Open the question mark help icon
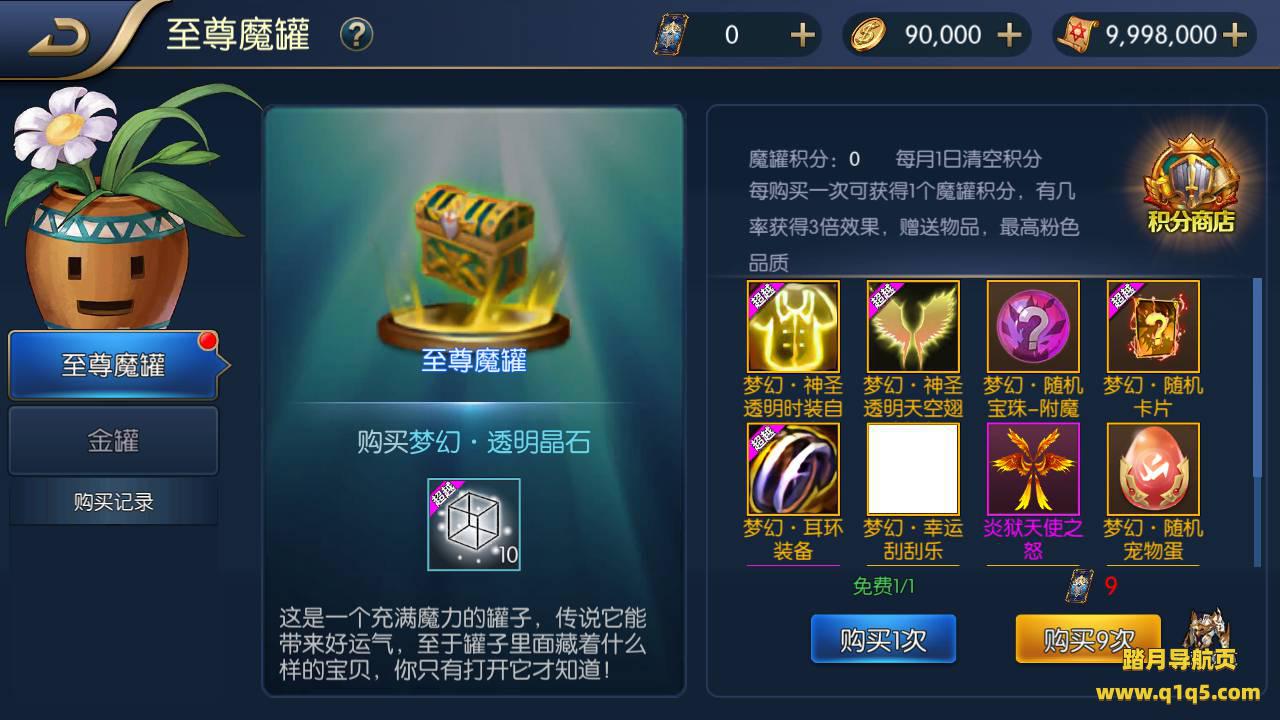The image size is (1280, 720). tap(356, 35)
